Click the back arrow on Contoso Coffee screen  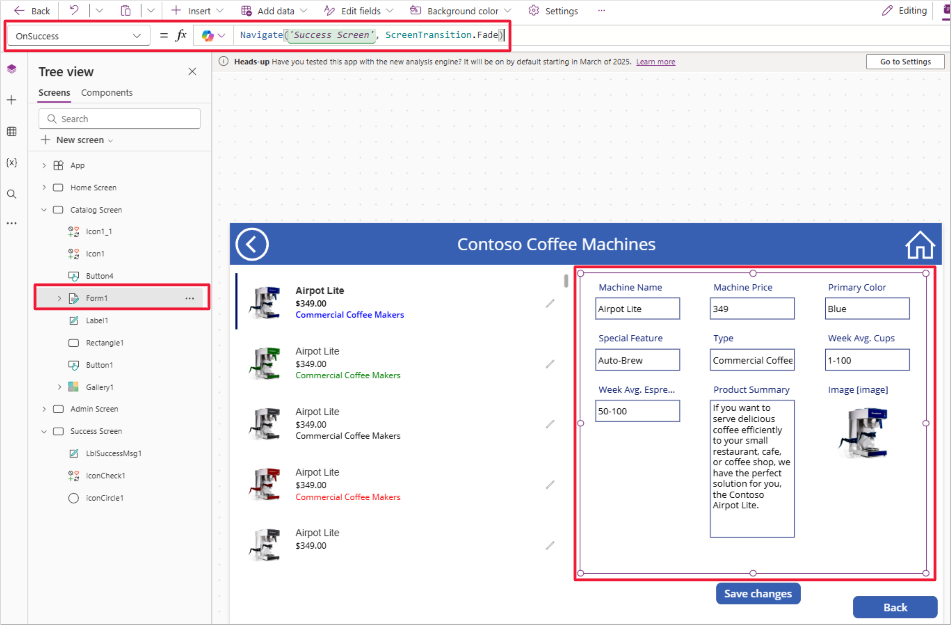pos(251,243)
